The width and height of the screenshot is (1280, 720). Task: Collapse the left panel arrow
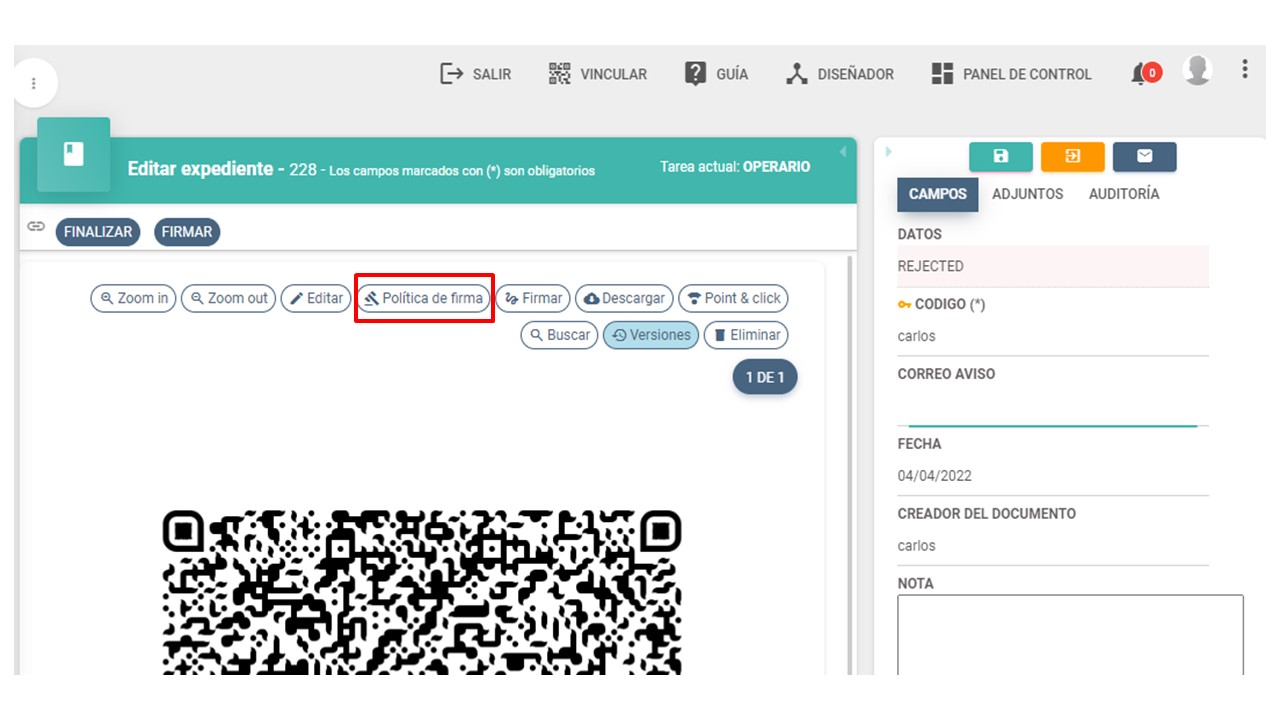click(x=842, y=152)
